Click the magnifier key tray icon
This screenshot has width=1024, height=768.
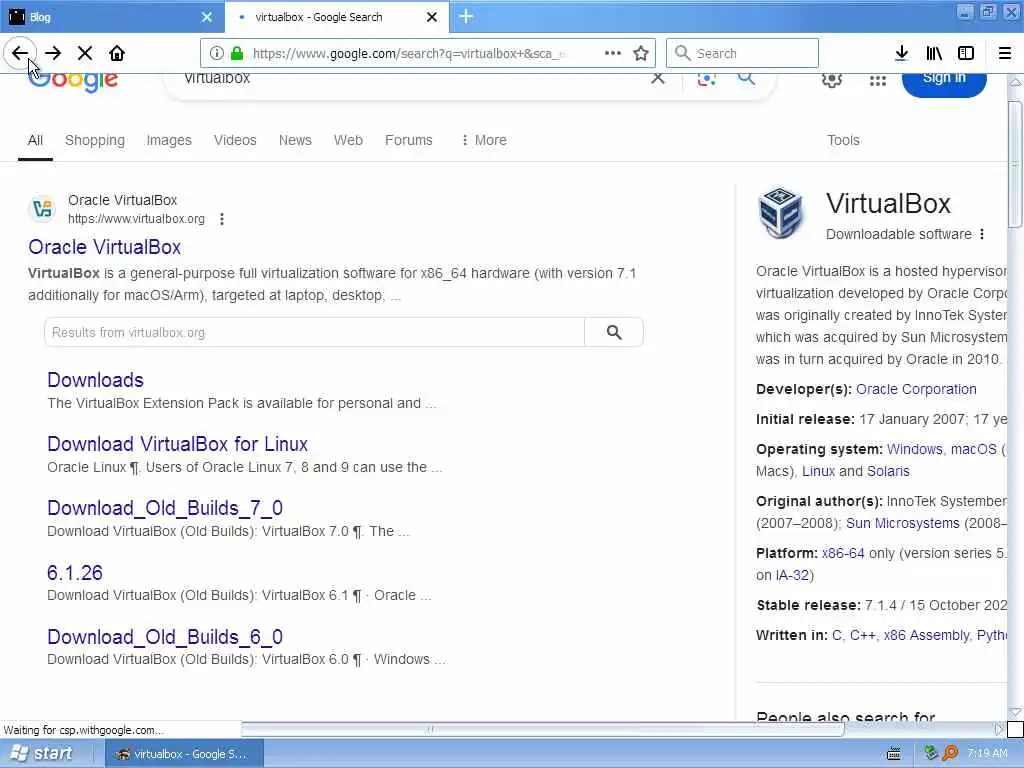pyautogui.click(x=950, y=754)
